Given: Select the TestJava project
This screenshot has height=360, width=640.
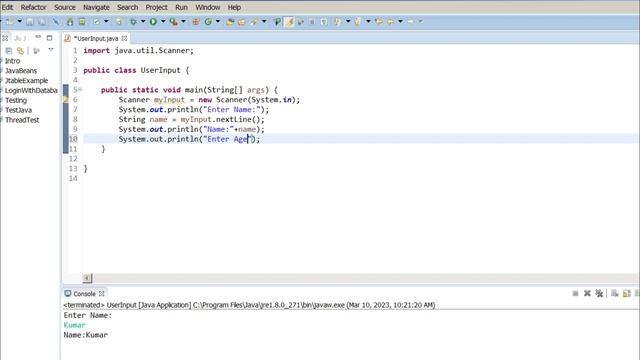Looking at the screenshot, I should click(x=18, y=110).
